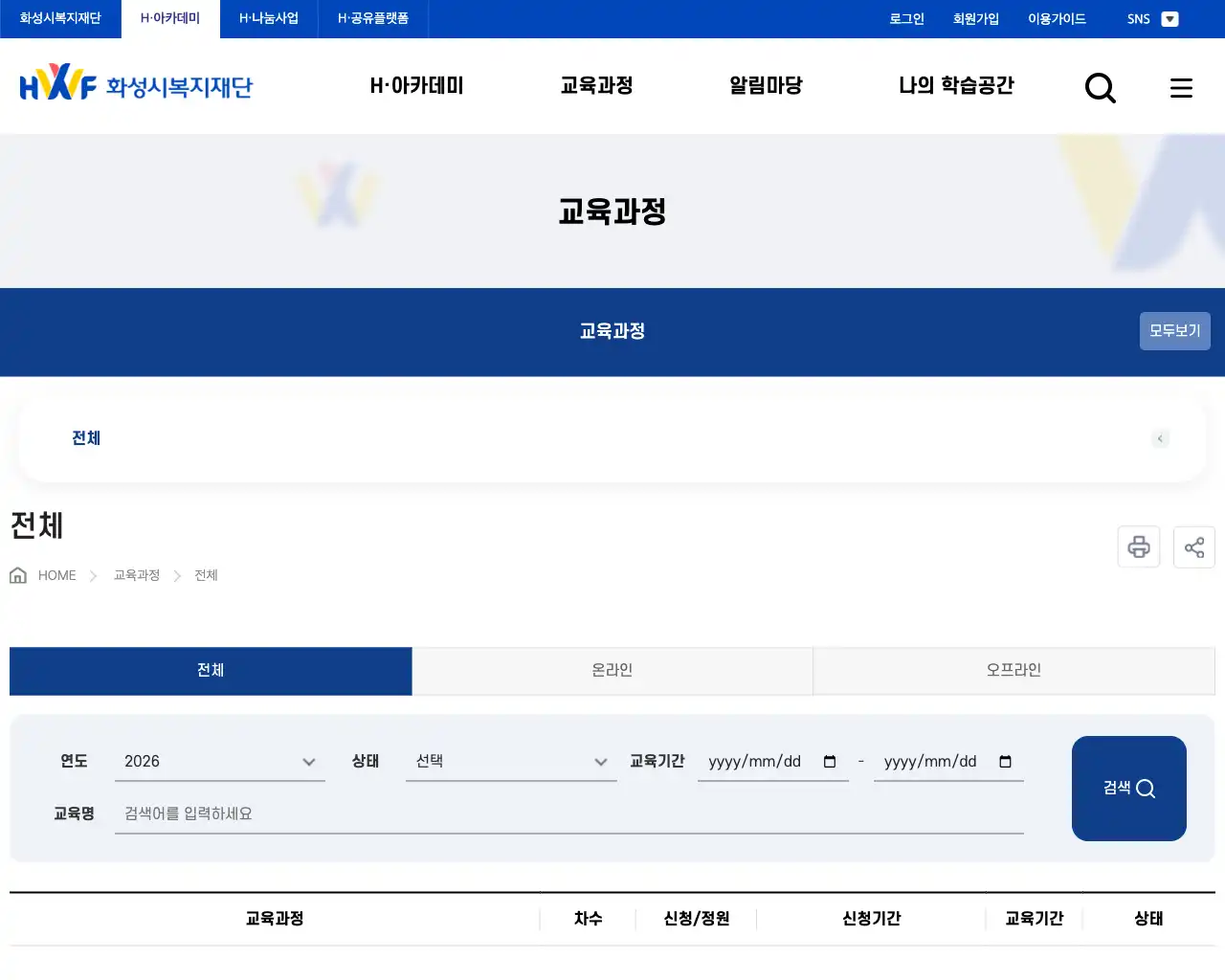
Task: Open the site search magnifier
Action: pos(1101,87)
